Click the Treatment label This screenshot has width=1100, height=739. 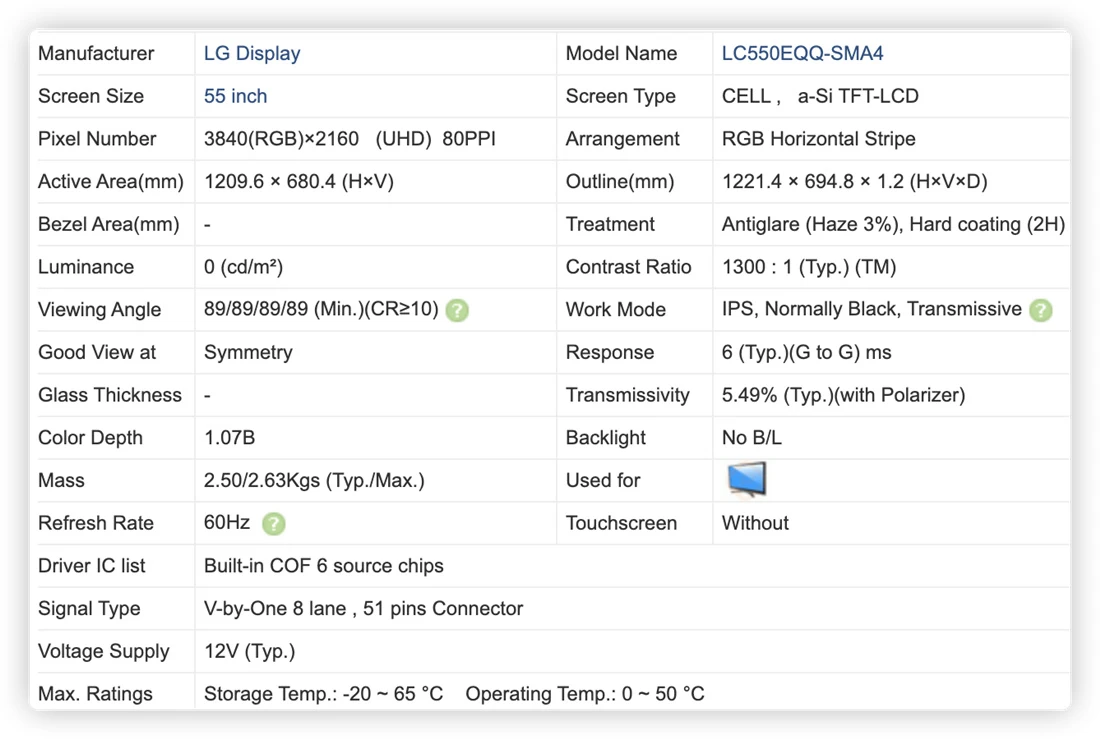pos(610,225)
